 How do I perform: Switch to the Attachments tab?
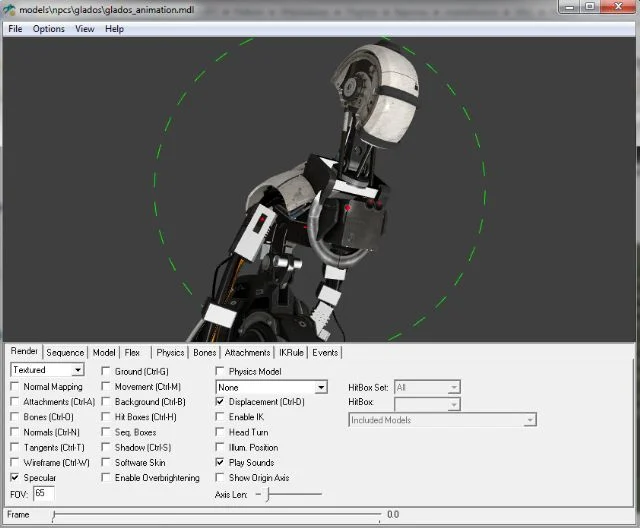pyautogui.click(x=247, y=353)
